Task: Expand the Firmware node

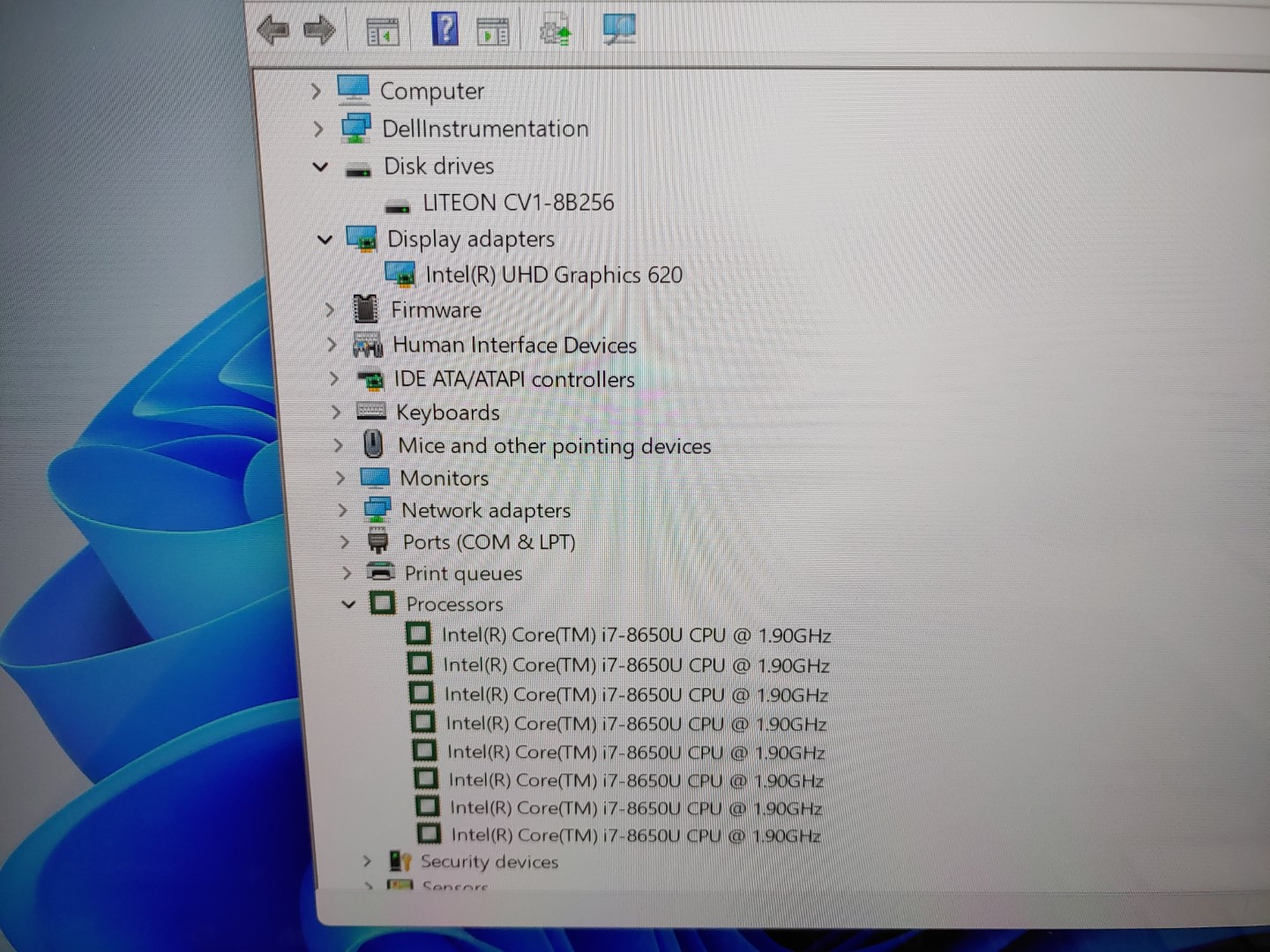Action: (x=330, y=309)
